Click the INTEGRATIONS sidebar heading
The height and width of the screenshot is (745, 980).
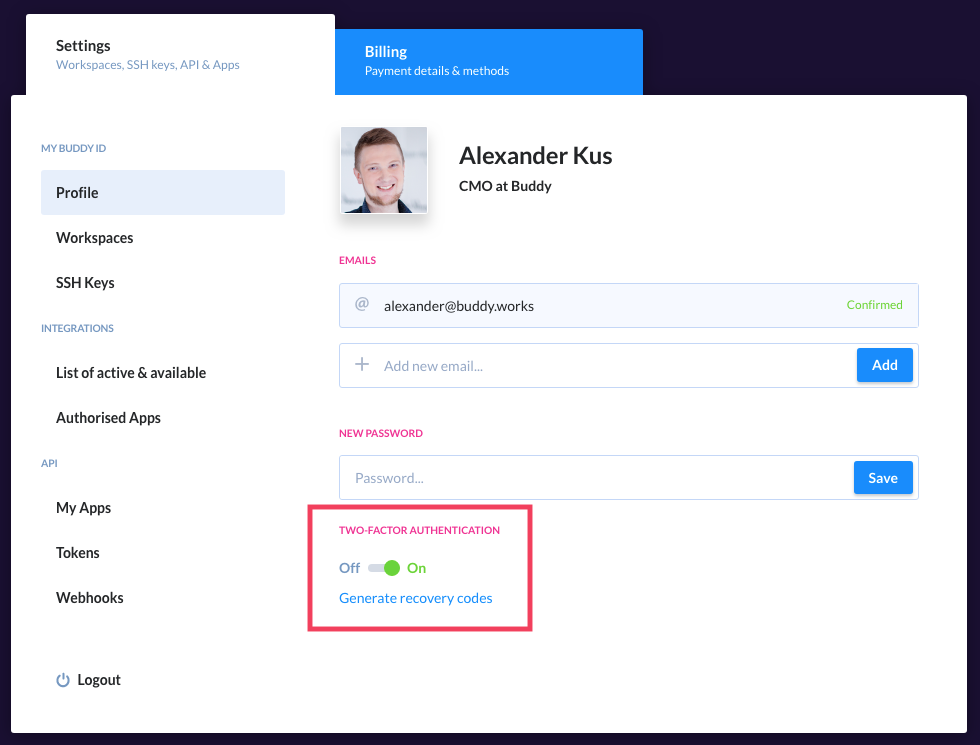pos(78,328)
